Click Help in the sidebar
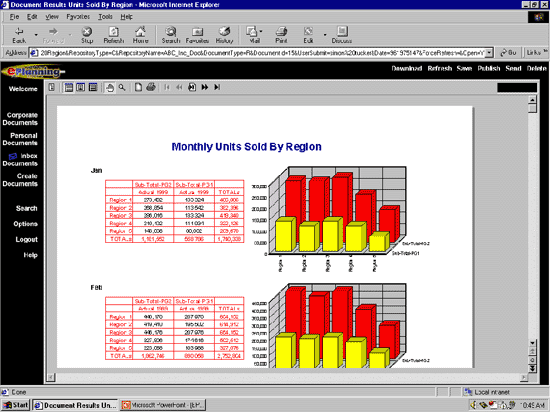 coord(31,255)
